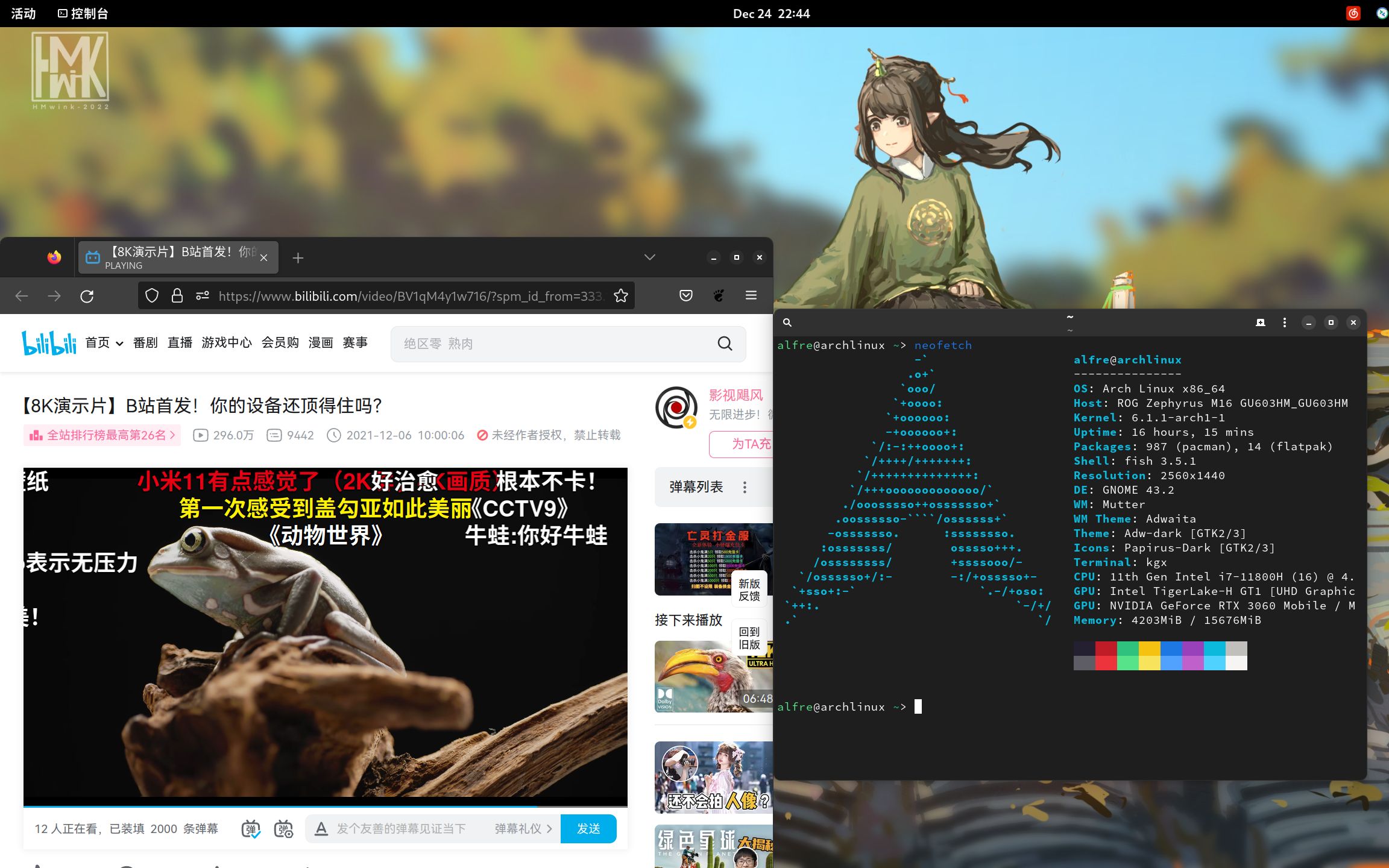
Task: Seek on the blue video progress bar
Action: click(326, 805)
